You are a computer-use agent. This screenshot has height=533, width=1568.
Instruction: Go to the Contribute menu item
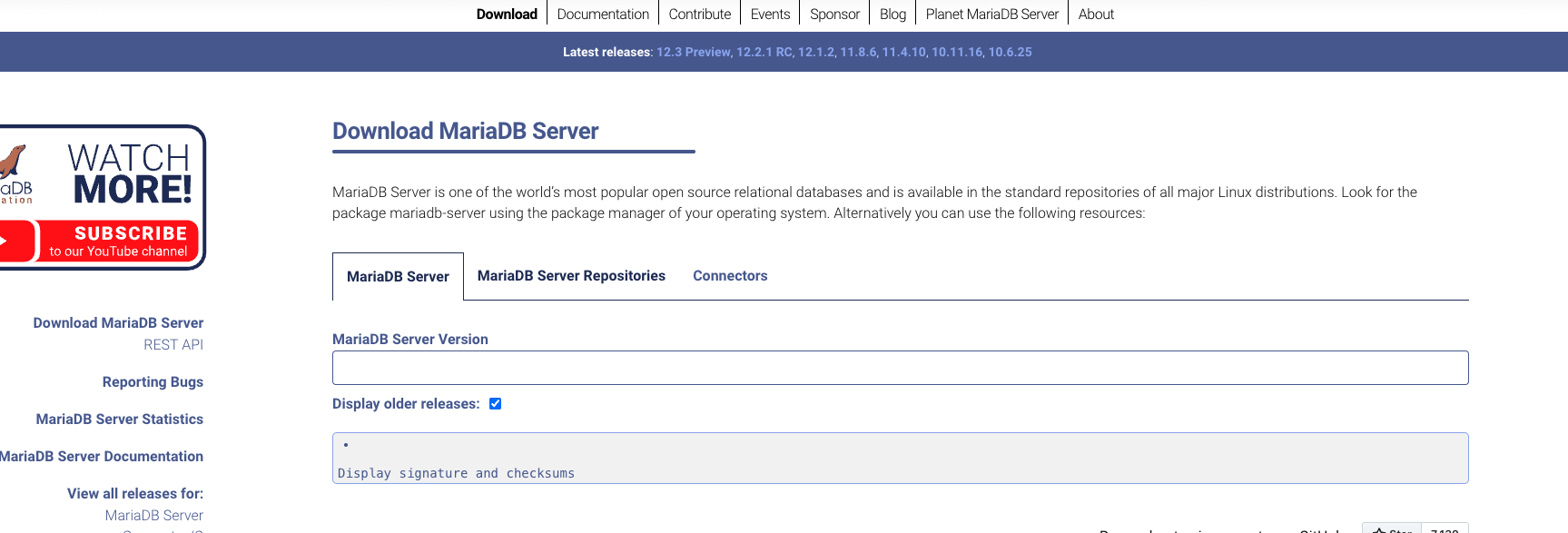[x=699, y=15]
